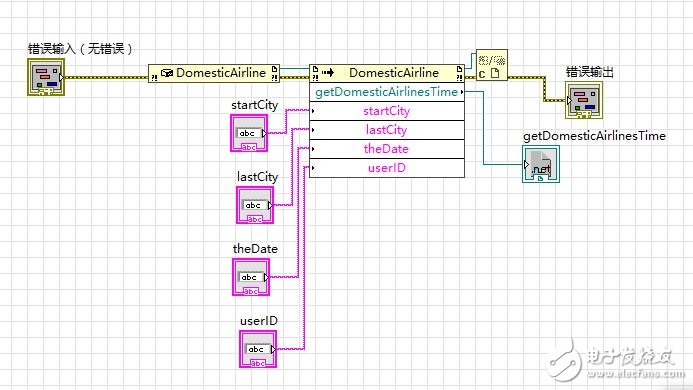Select the userID parameter row
693x390 pixels.
pyautogui.click(x=387, y=168)
